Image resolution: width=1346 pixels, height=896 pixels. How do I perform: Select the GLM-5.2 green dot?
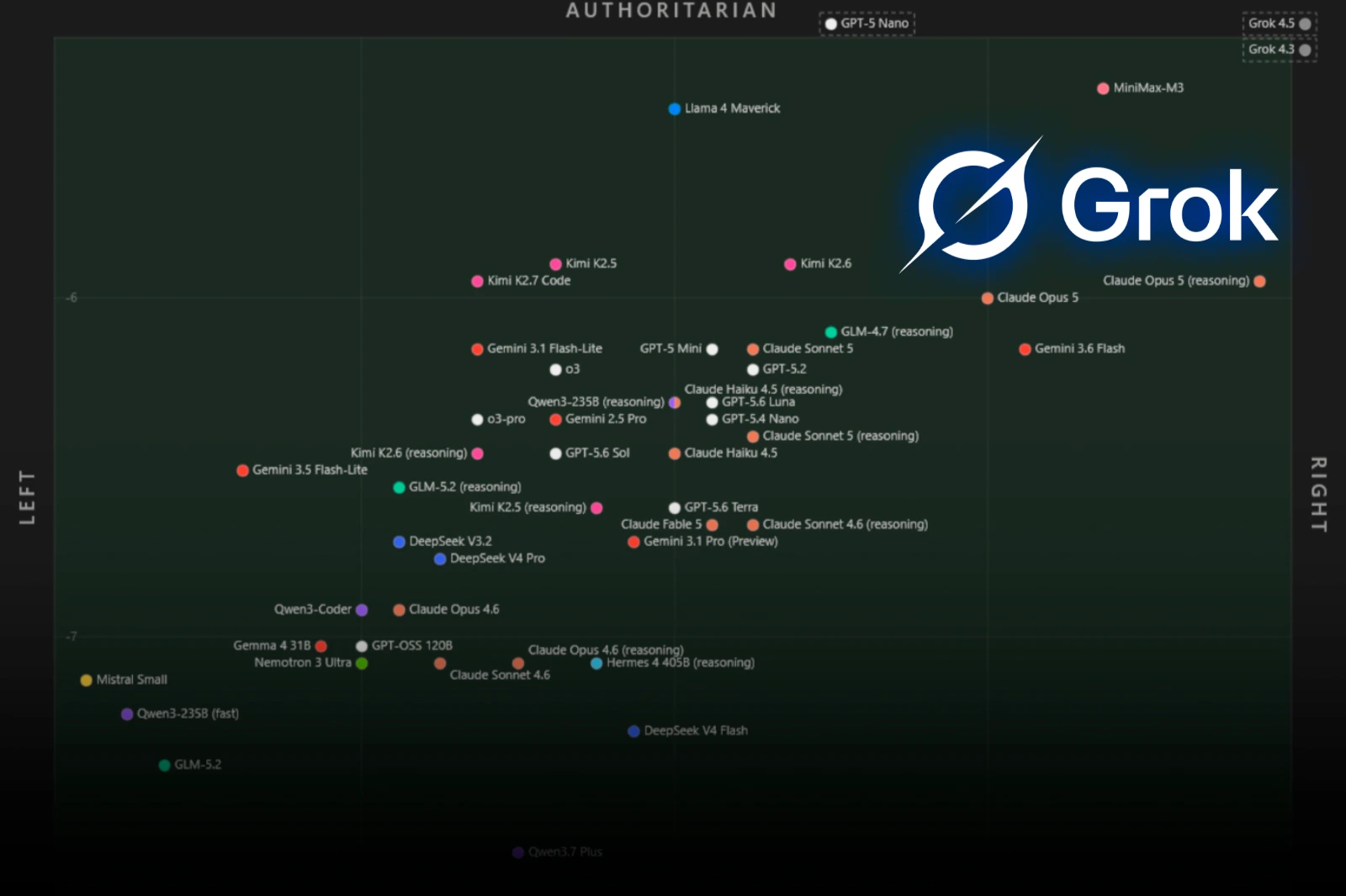[x=164, y=765]
